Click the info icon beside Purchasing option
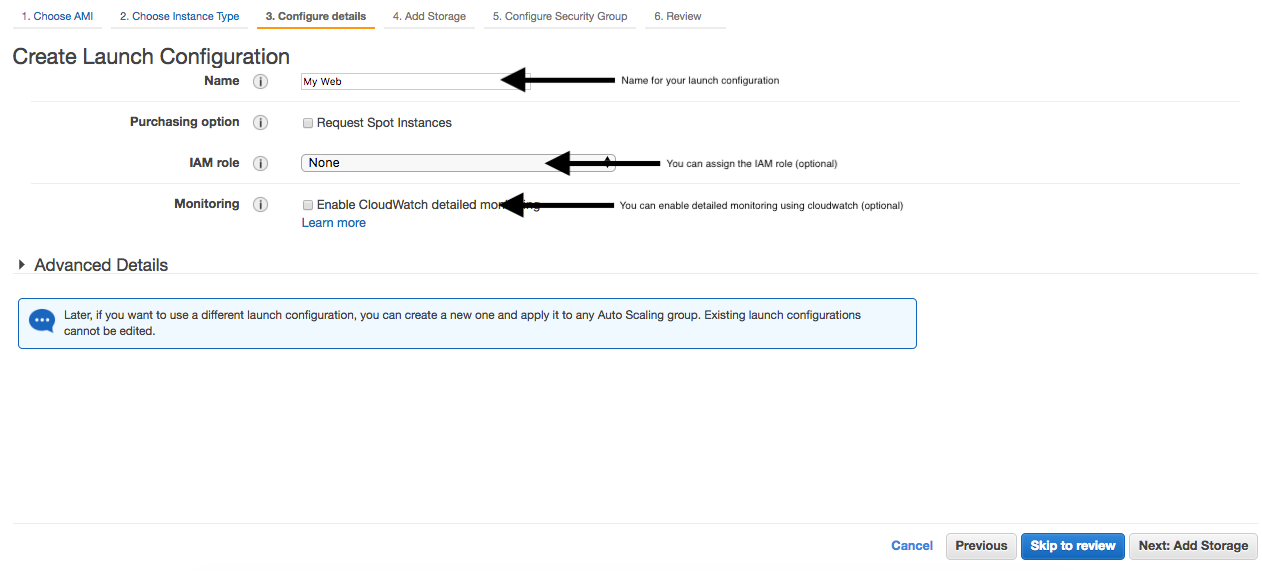The height and width of the screenshot is (571, 1262). [x=260, y=123]
